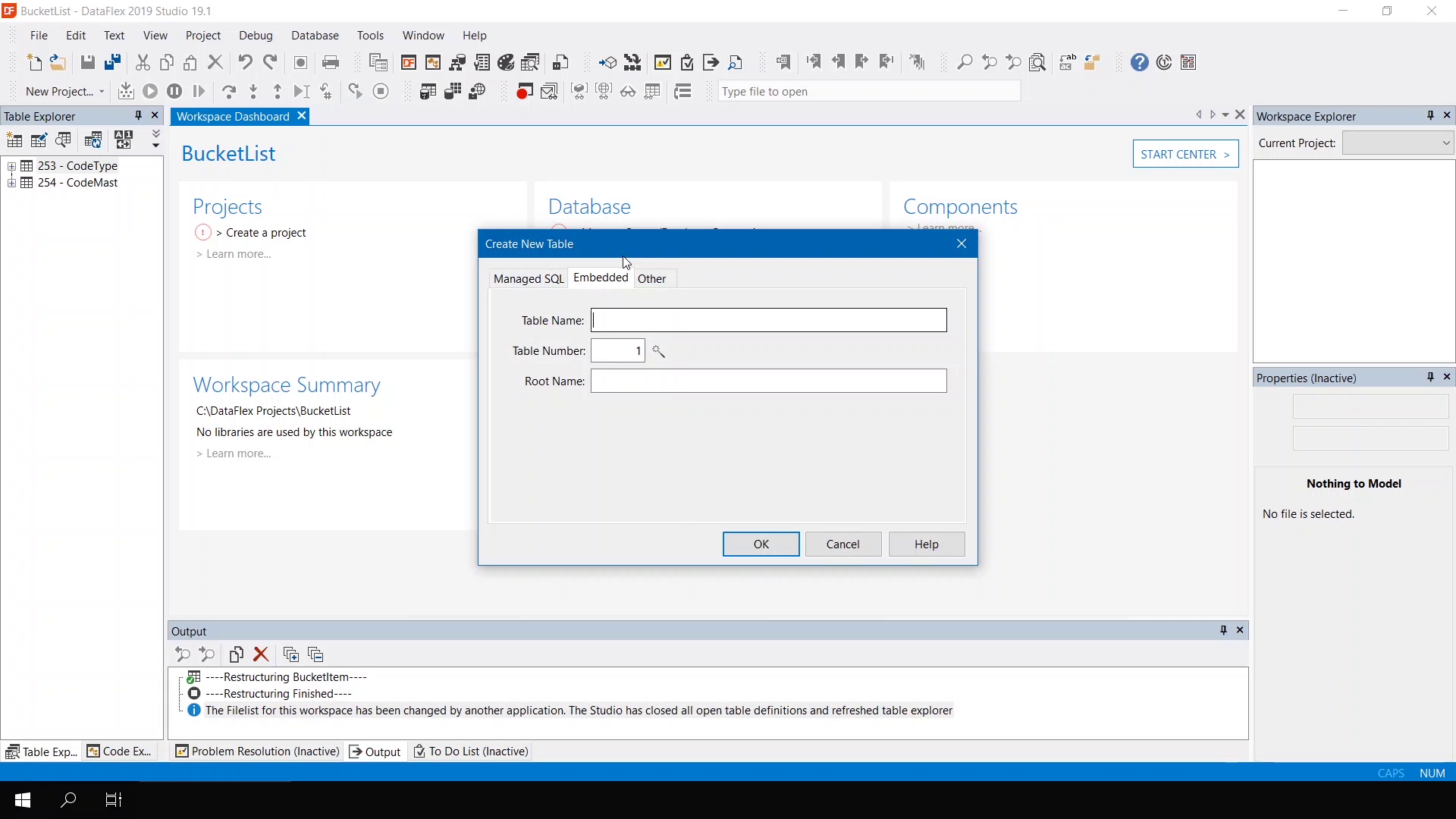Click the Find magnifier toolbar icon
This screenshot has height=819, width=1456.
click(964, 62)
